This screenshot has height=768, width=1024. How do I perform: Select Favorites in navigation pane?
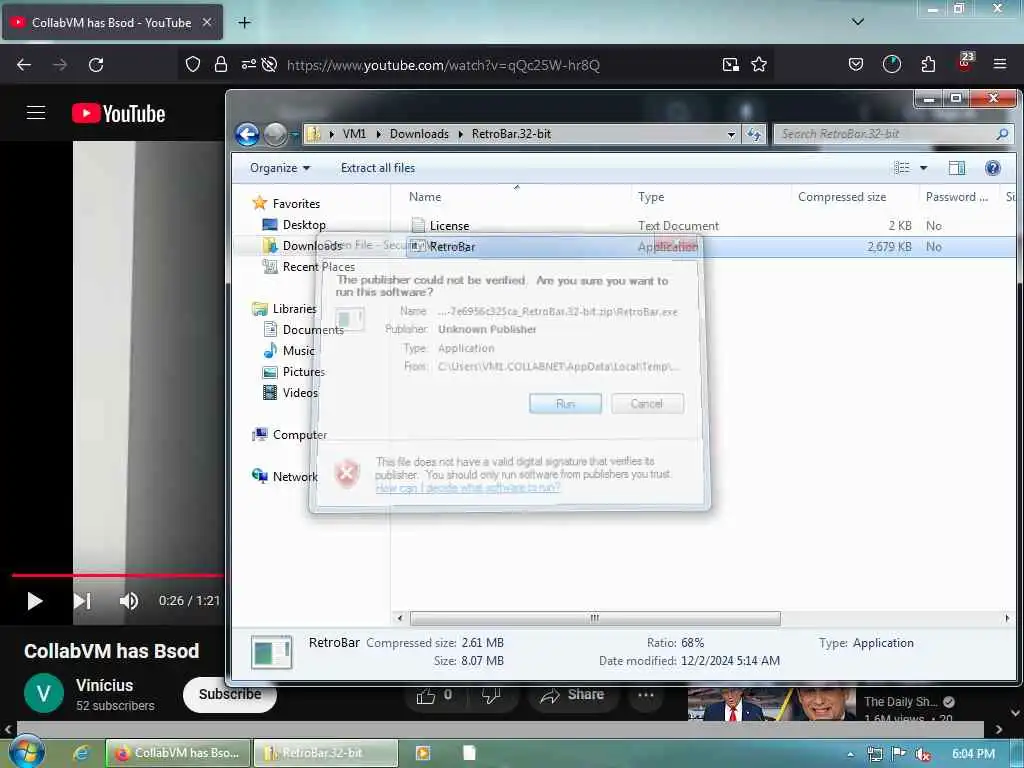pos(296,204)
